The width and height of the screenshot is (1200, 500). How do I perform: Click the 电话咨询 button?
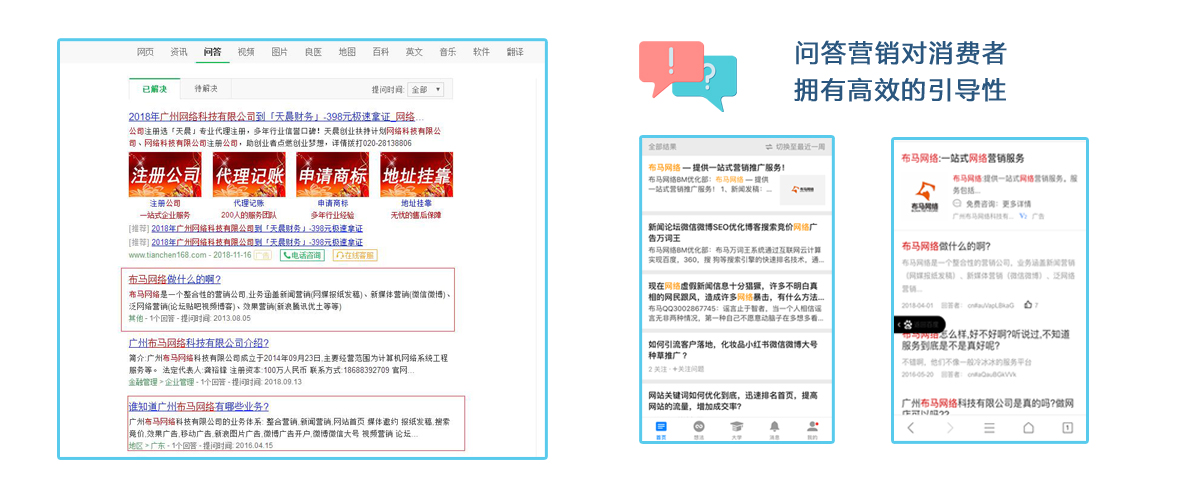(x=301, y=256)
